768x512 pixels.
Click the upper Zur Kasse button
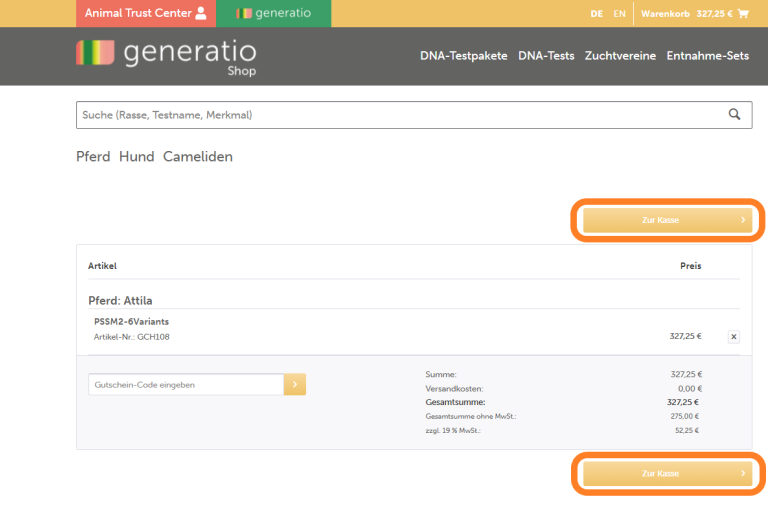pos(667,220)
